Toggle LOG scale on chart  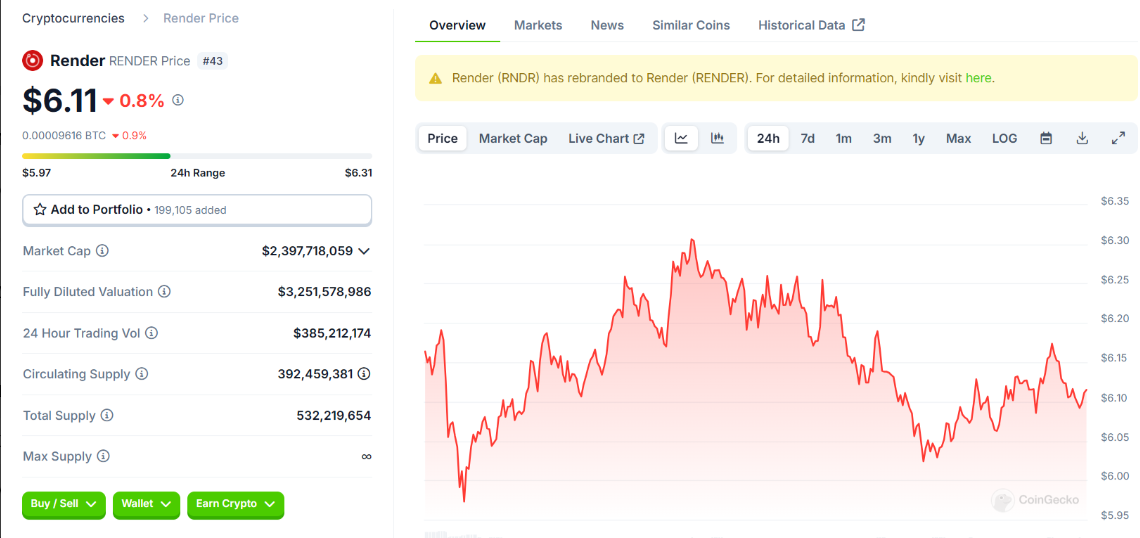(1005, 138)
